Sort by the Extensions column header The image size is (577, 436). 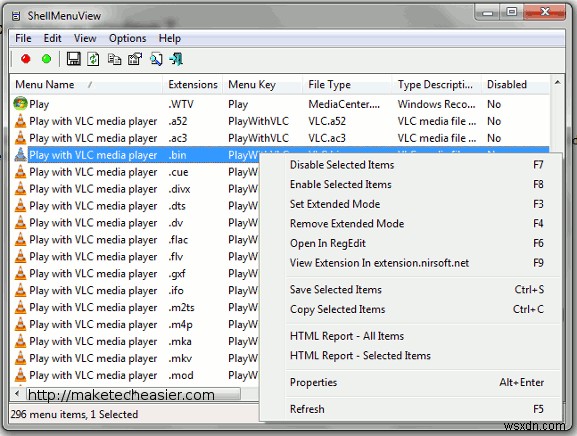tap(192, 85)
